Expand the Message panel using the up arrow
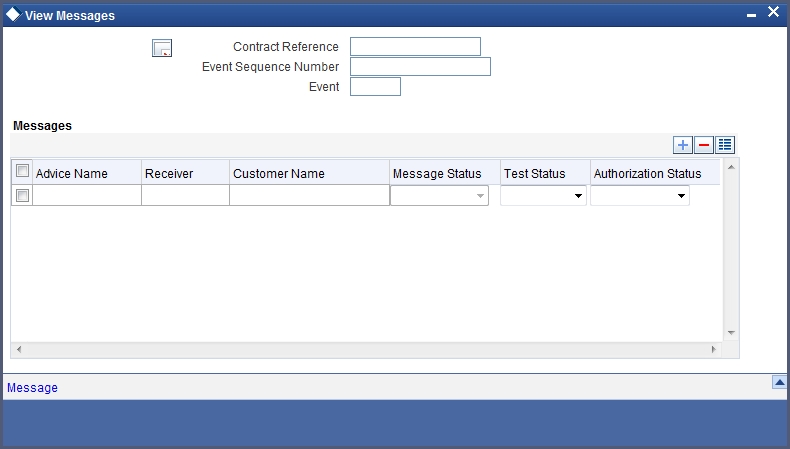 pos(779,382)
